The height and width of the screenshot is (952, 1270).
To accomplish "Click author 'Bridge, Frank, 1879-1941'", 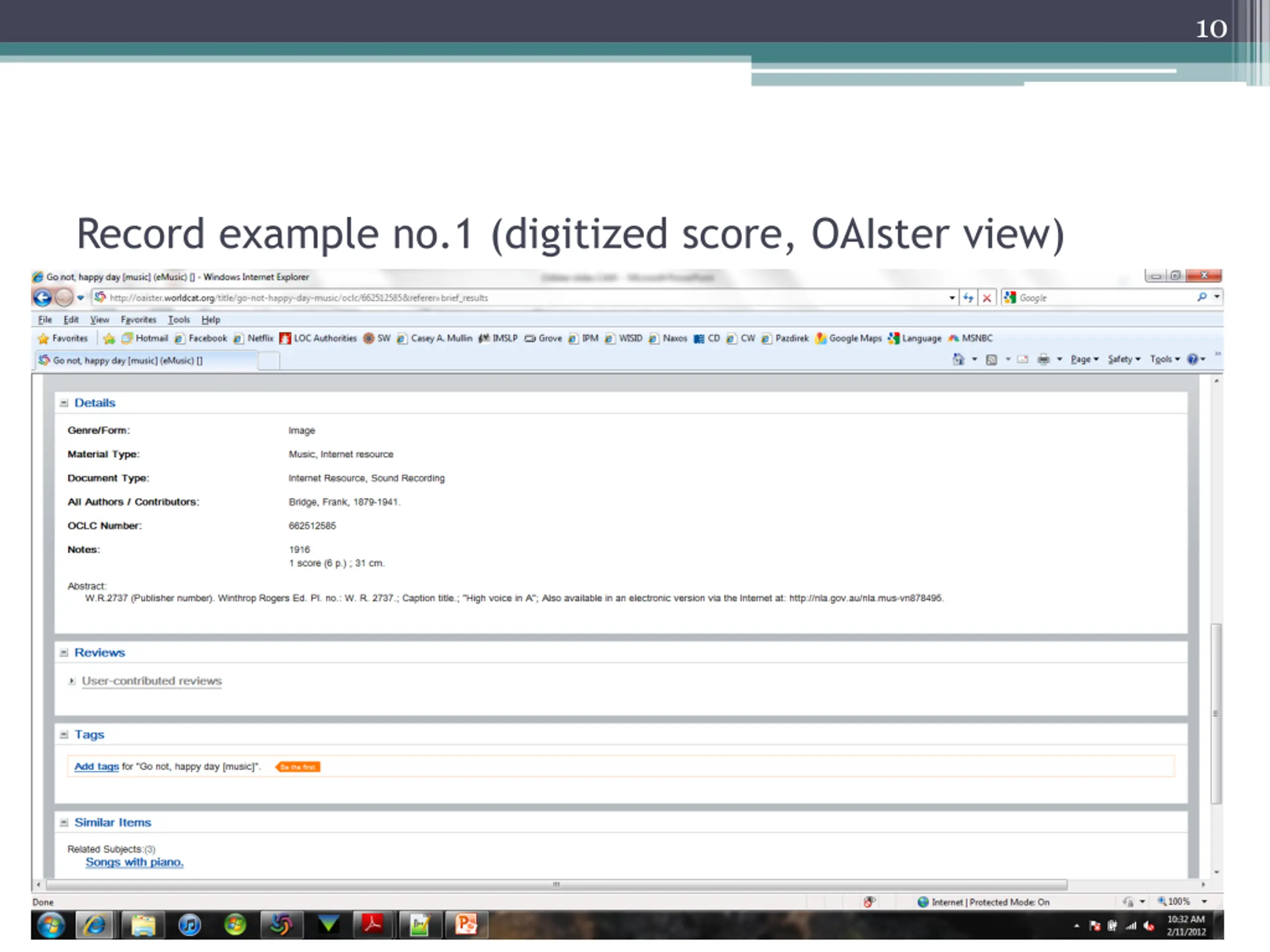I will 344,502.
